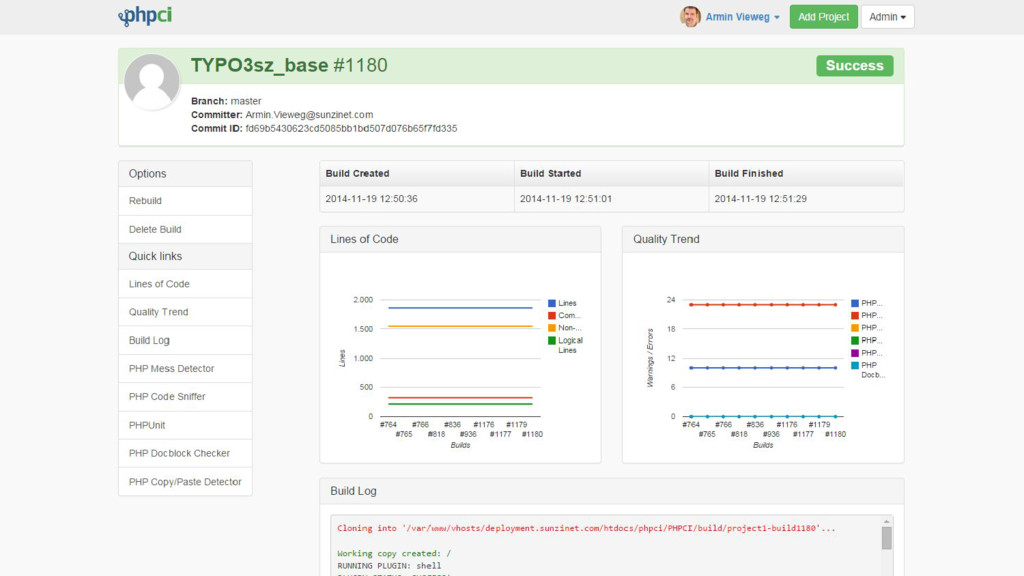Click the Build Log scrollbar thumb
The height and width of the screenshot is (576, 1024).
886,538
